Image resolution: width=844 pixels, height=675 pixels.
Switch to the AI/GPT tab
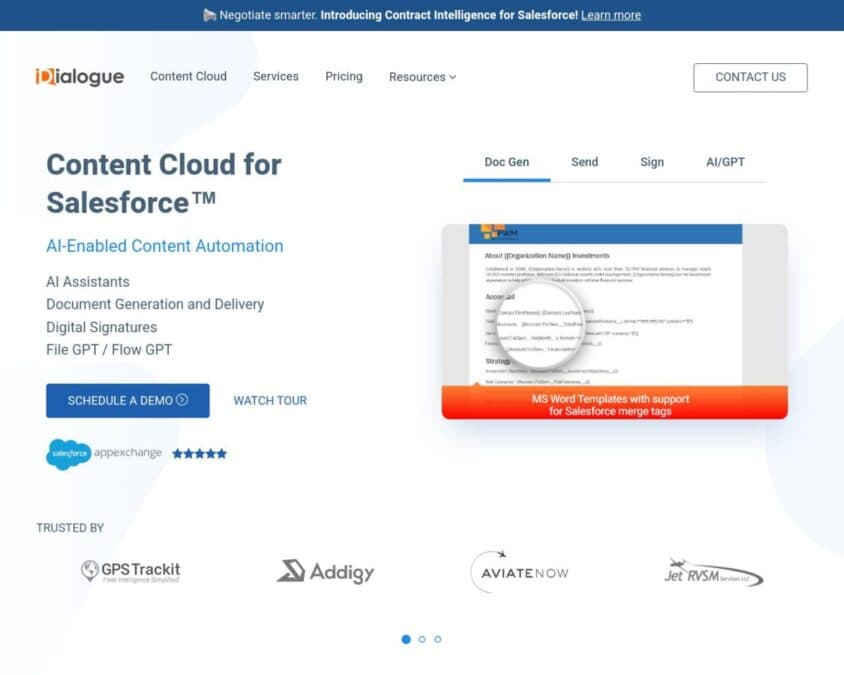725,162
